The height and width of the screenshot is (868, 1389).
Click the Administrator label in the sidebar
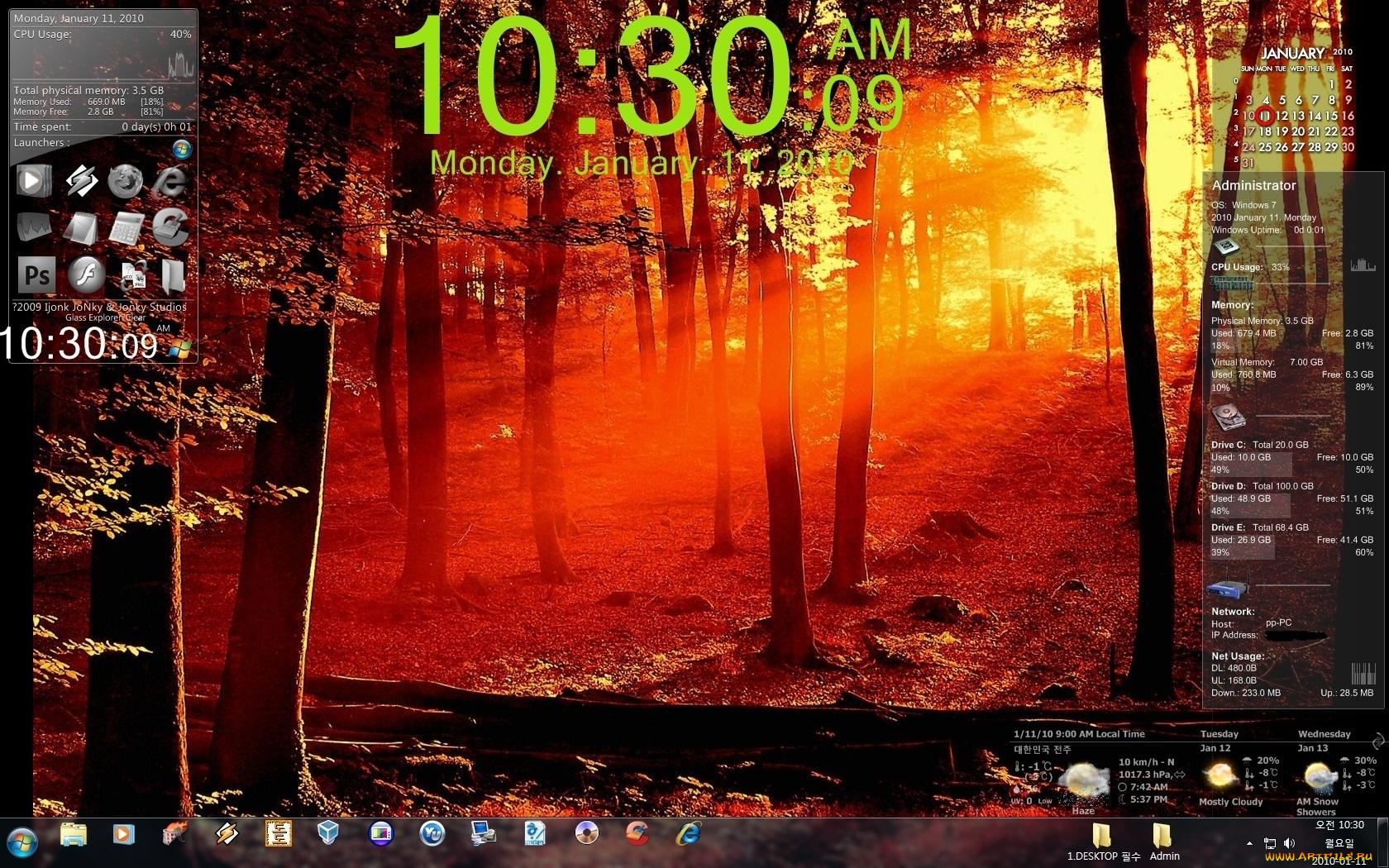coord(1252,186)
